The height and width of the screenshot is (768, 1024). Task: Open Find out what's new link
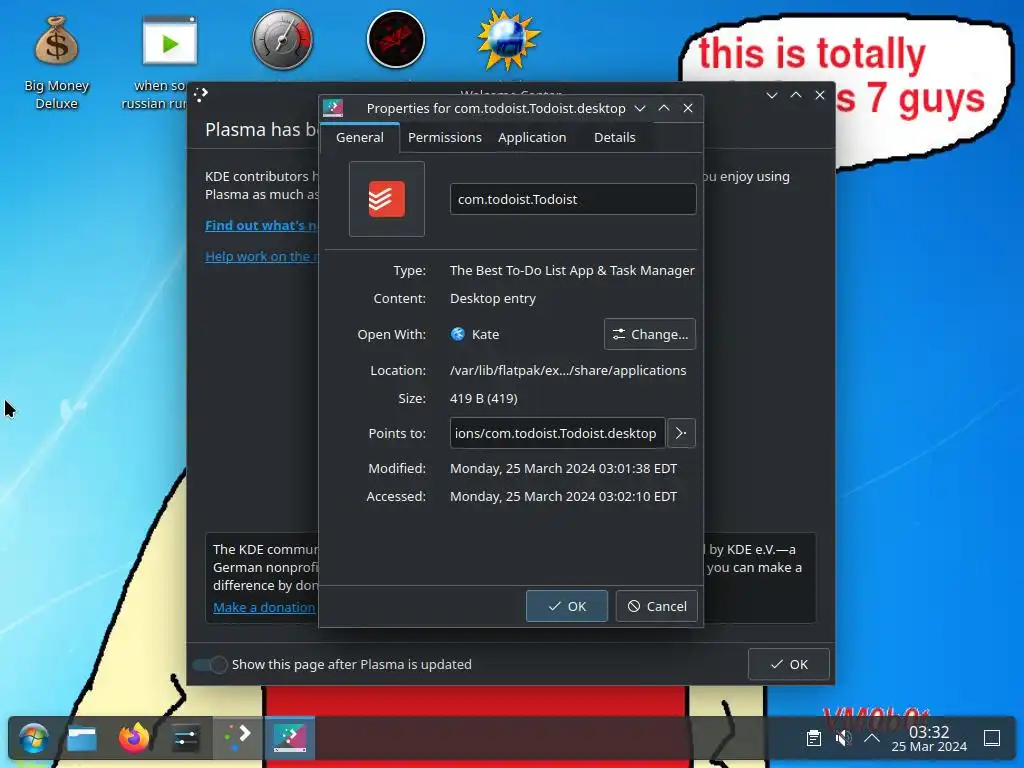[261, 225]
